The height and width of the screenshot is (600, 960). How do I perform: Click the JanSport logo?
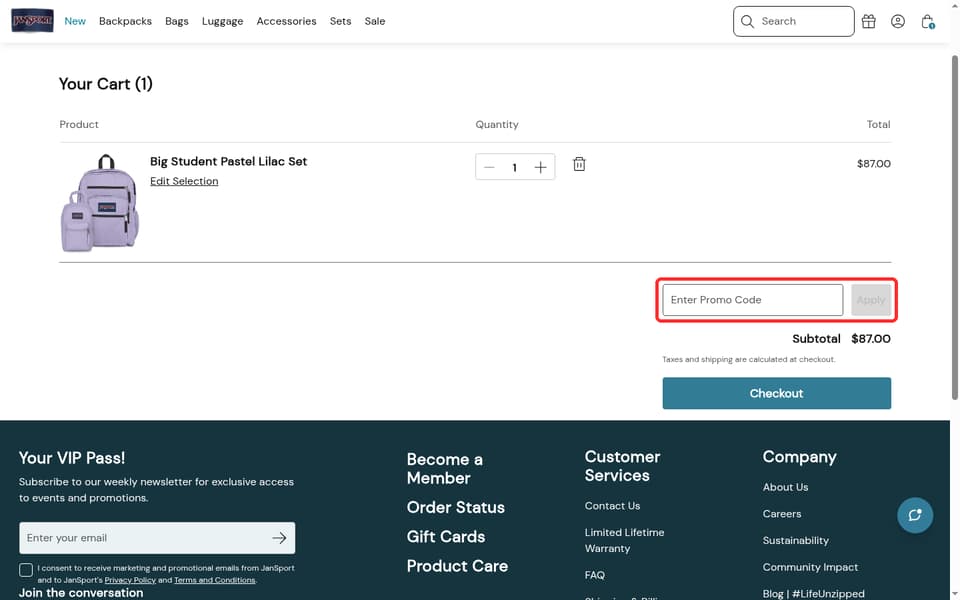(32, 21)
